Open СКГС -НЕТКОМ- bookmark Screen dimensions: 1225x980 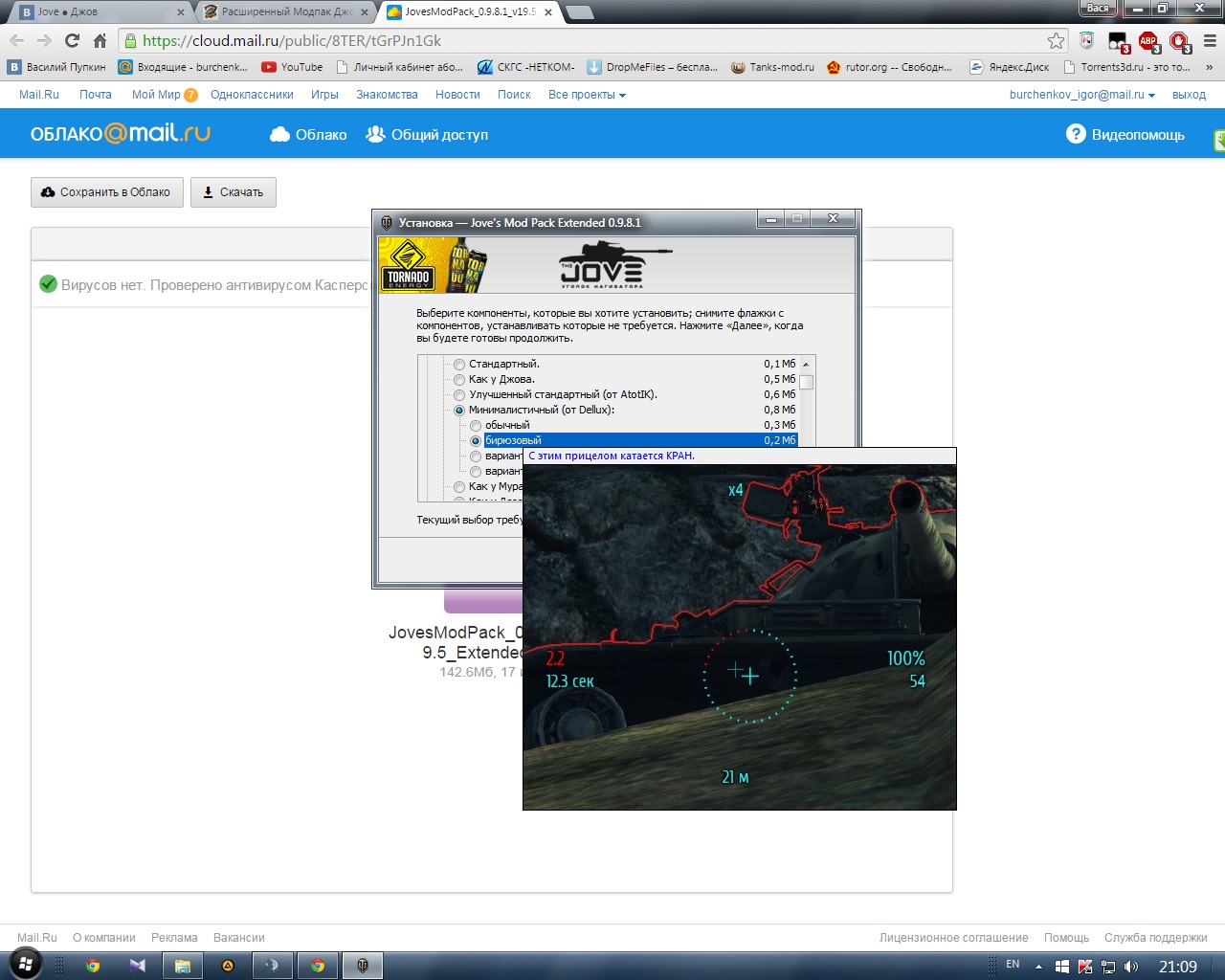pyautogui.click(x=525, y=67)
